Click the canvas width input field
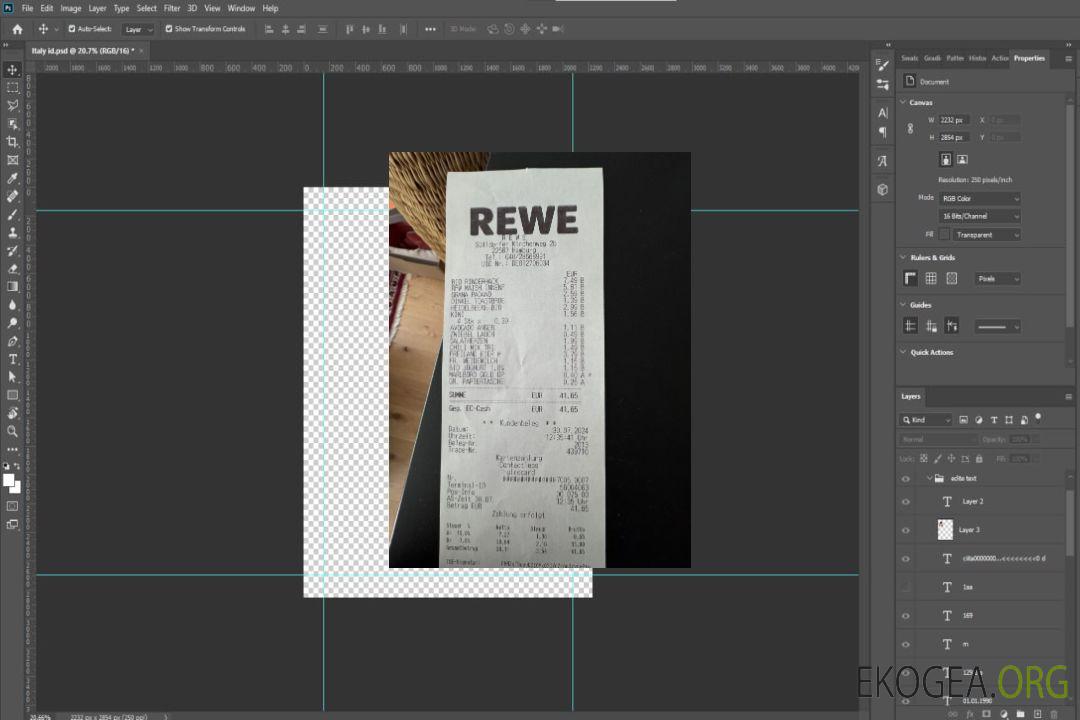The height and width of the screenshot is (720, 1080). tap(954, 120)
